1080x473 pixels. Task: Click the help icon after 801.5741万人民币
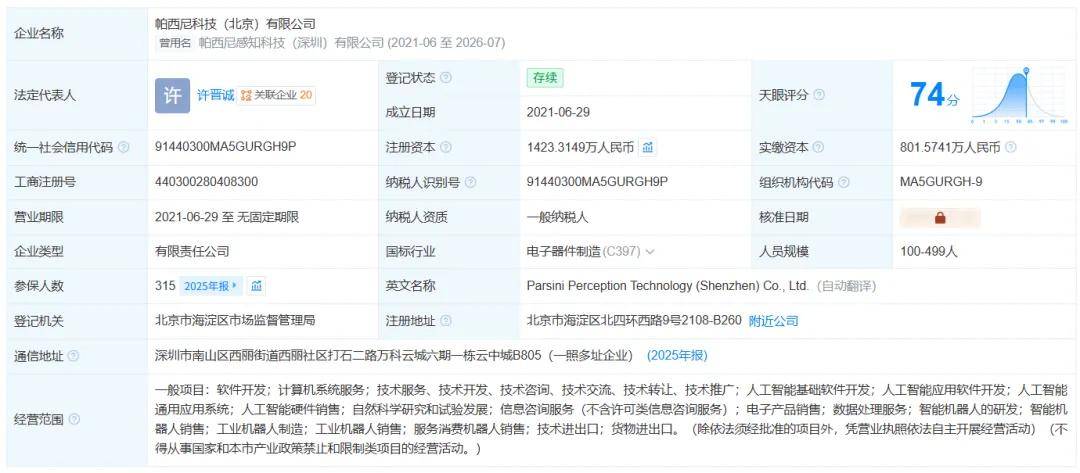(1010, 147)
